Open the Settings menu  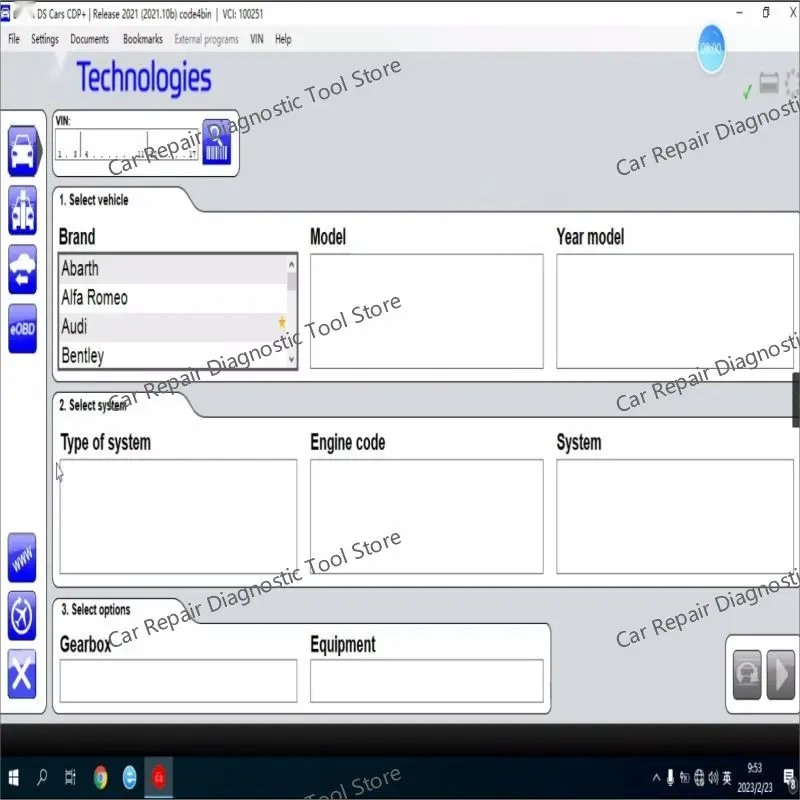(45, 39)
